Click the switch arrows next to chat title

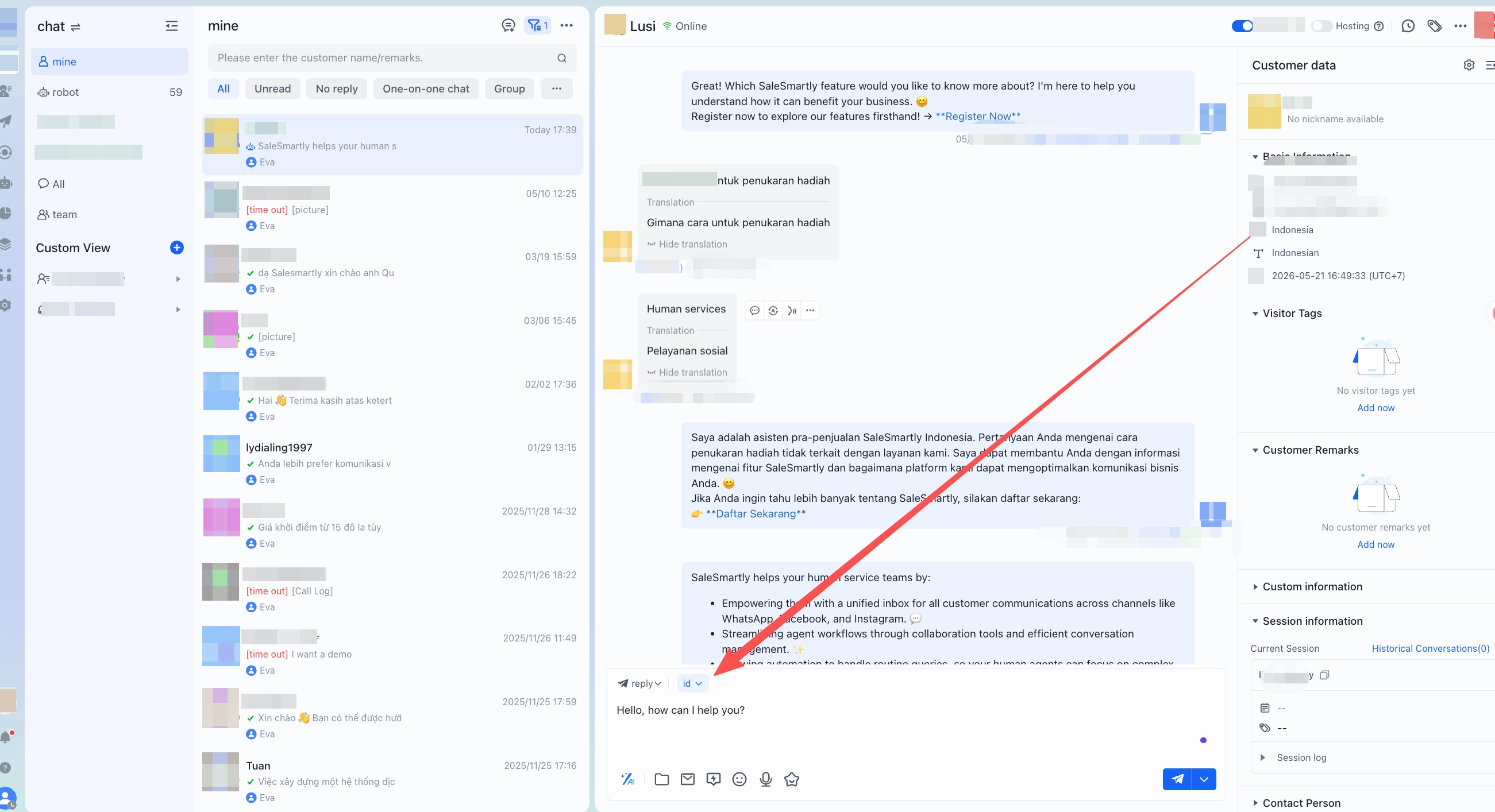[75, 26]
